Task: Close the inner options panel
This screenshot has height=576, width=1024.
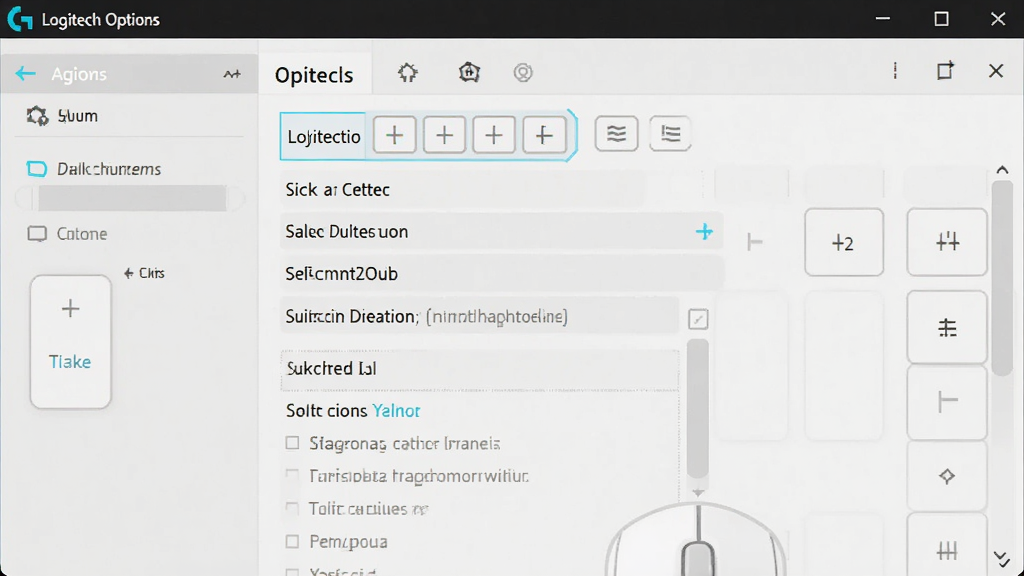Action: (995, 71)
